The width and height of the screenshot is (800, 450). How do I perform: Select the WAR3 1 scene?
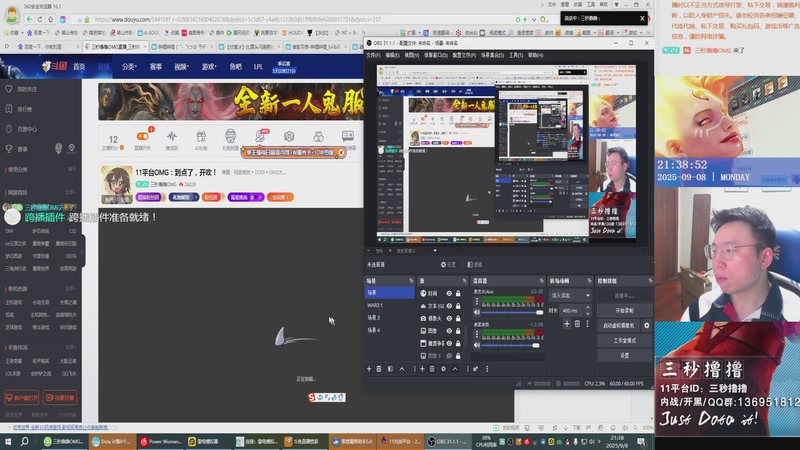coord(389,305)
